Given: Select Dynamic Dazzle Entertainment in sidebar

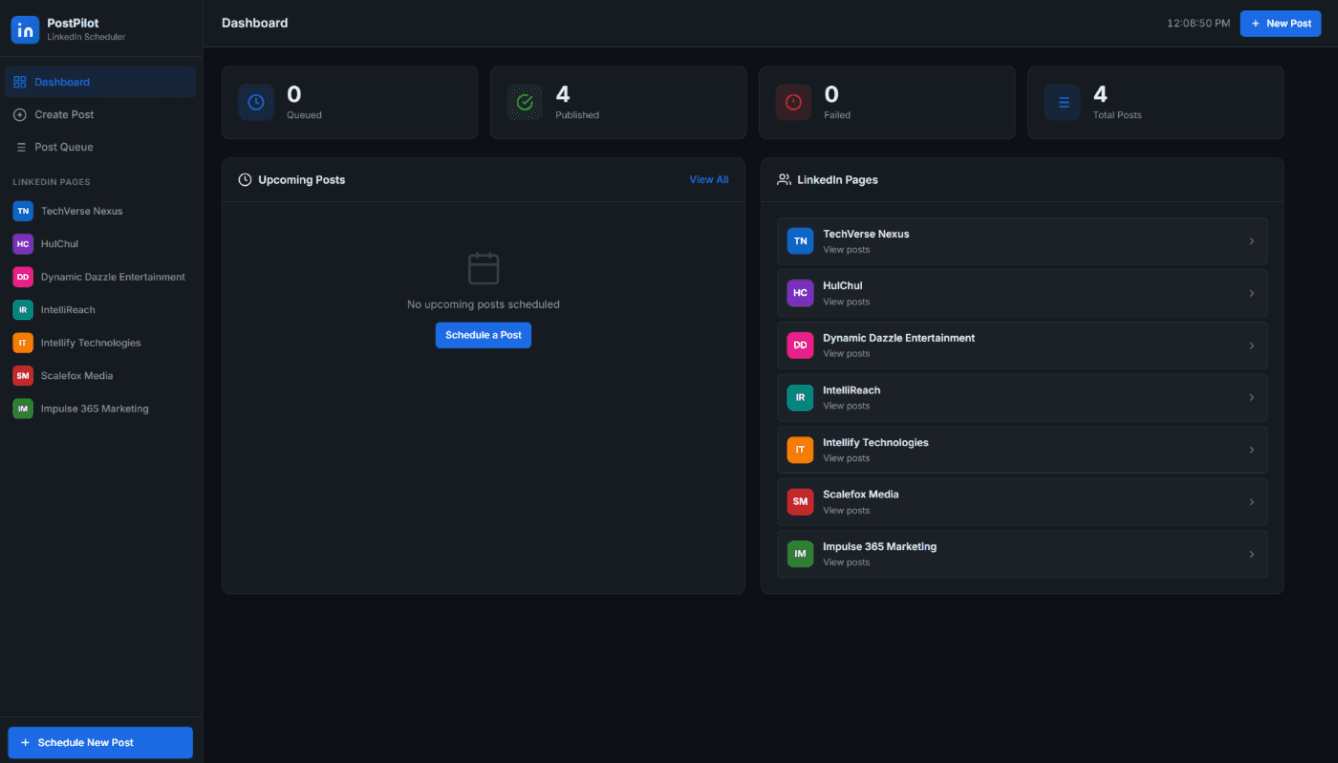Looking at the screenshot, I should click(100, 277).
